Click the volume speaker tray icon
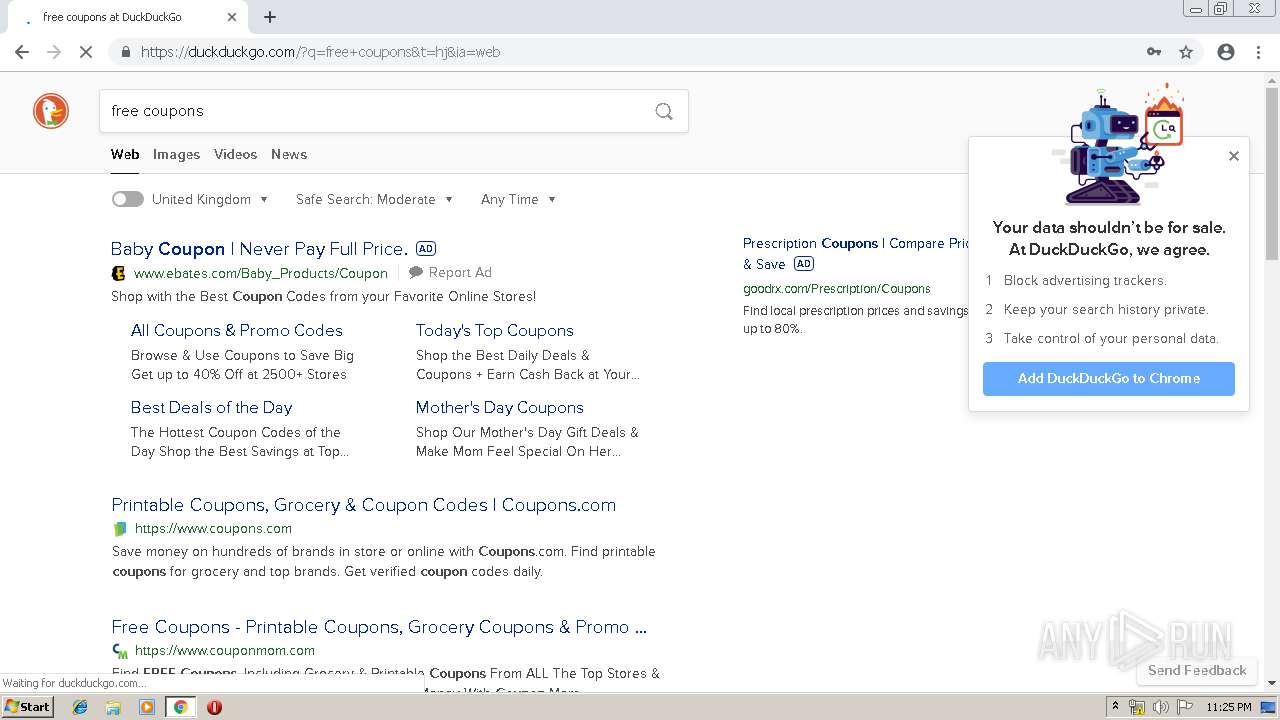The width and height of the screenshot is (1280, 720). coord(1160,707)
